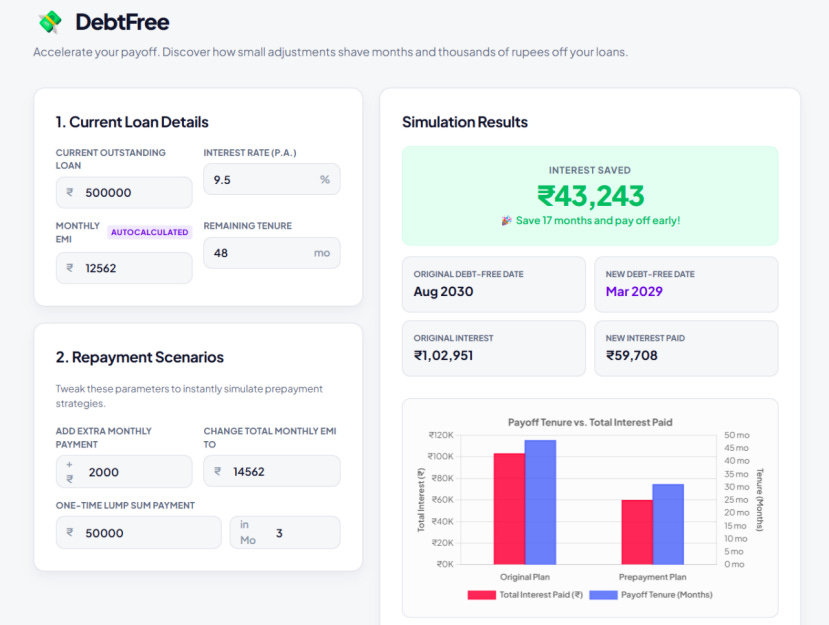This screenshot has width=829, height=625.
Task: Click the rupee icon in Monthly EMI field
Action: [70, 268]
